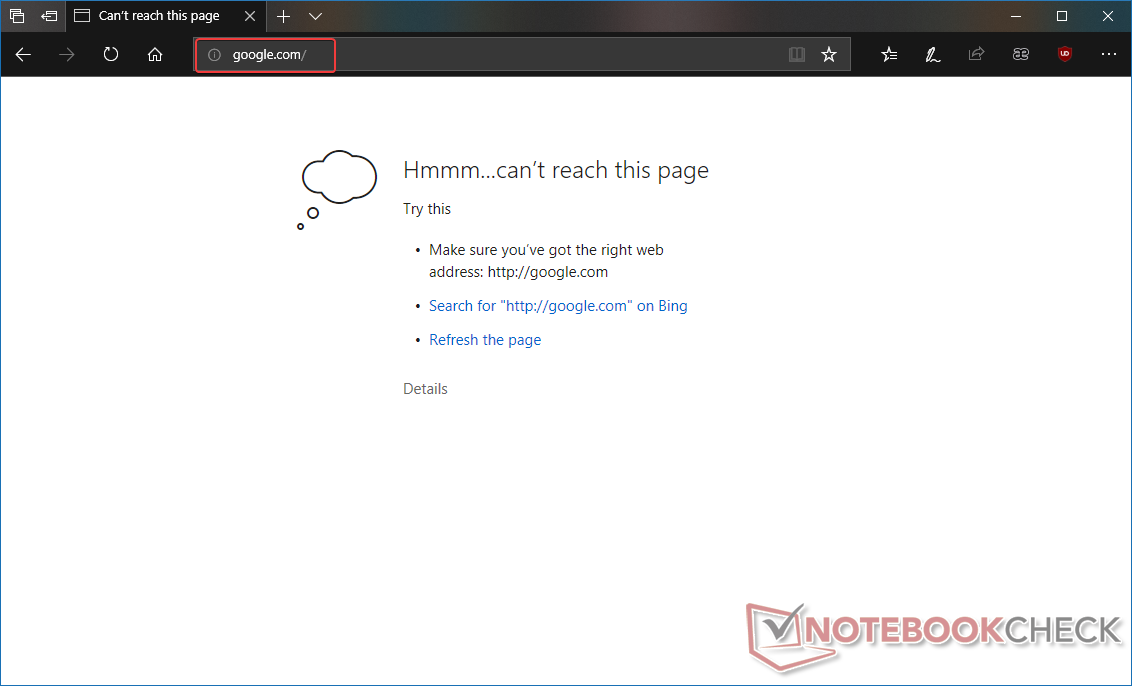Set these tabs aside

pos(49,16)
